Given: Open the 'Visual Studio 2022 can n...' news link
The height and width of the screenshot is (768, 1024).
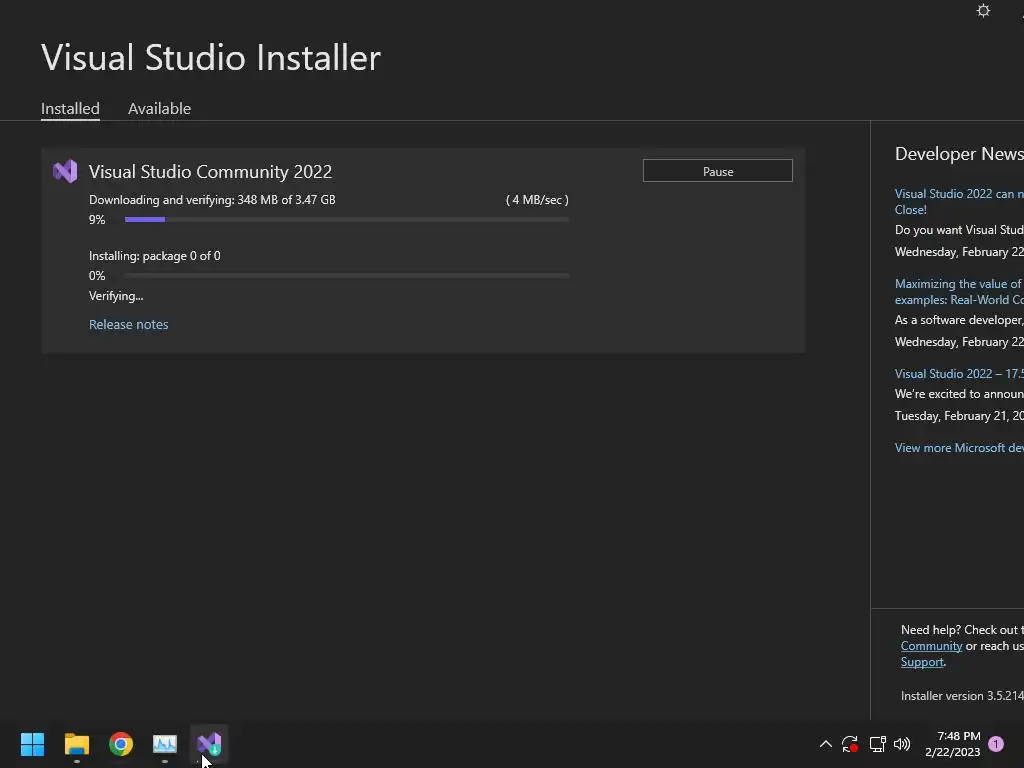Looking at the screenshot, I should (x=959, y=202).
